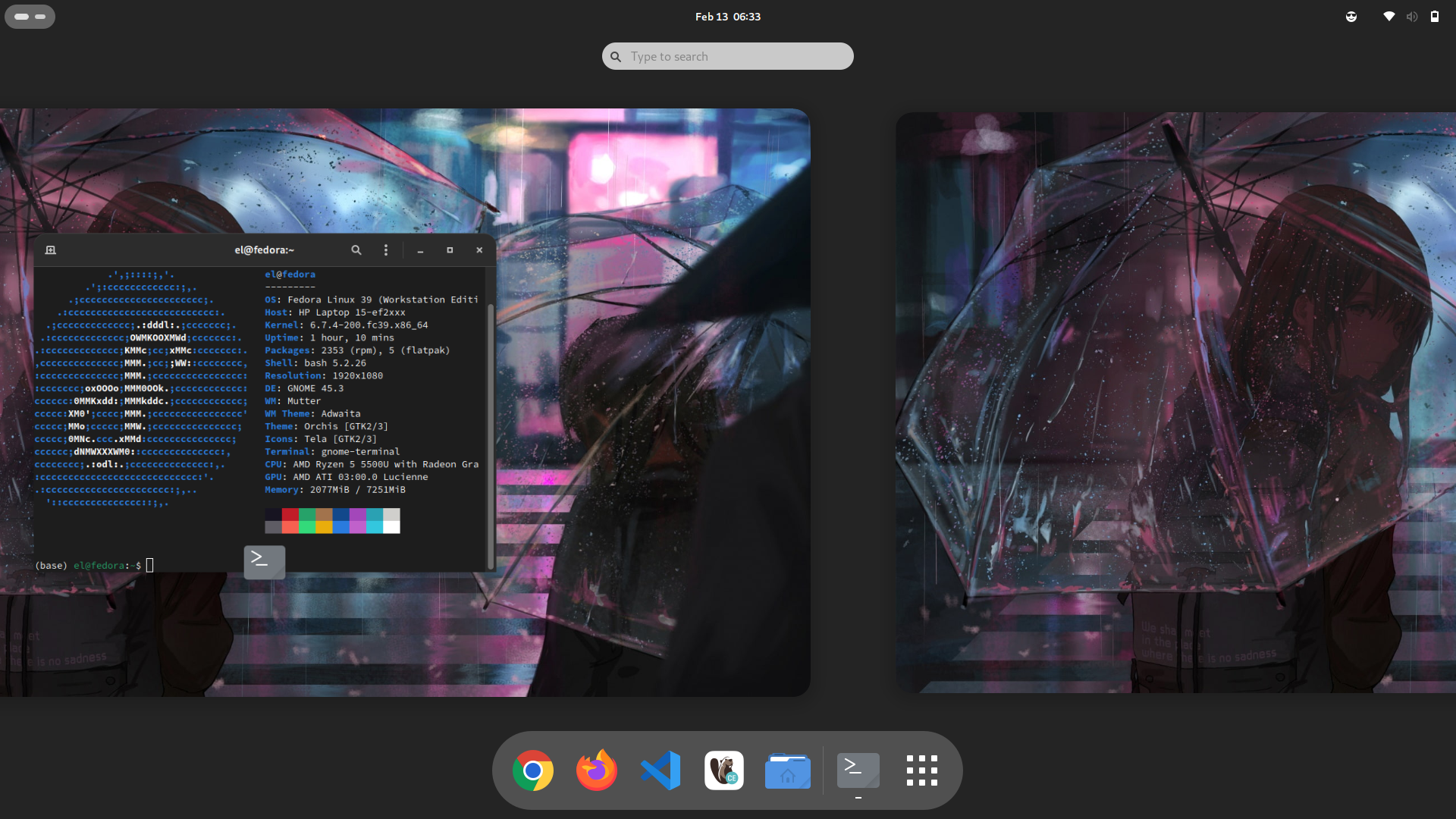This screenshot has height=819, width=1456.
Task: Open the Feb 13 clock calendar menu
Action: pyautogui.click(x=727, y=17)
